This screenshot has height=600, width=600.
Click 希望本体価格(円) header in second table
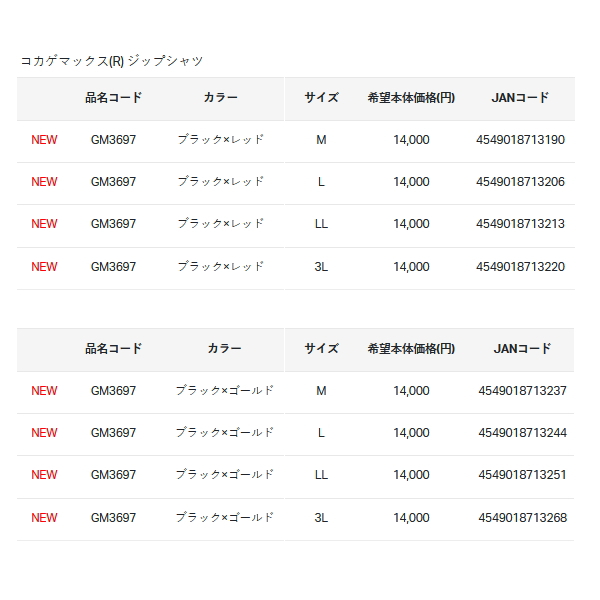pos(411,349)
